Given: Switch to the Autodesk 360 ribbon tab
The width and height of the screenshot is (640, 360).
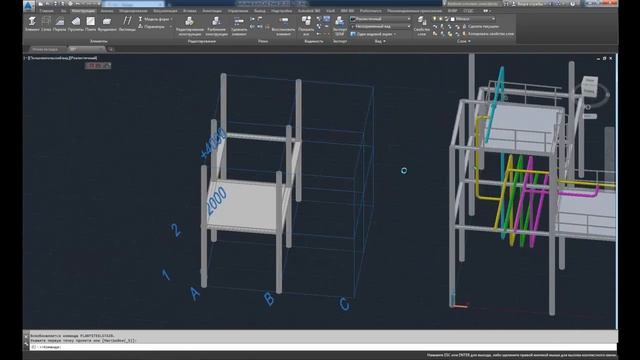Looking at the screenshot, I should [x=309, y=11].
